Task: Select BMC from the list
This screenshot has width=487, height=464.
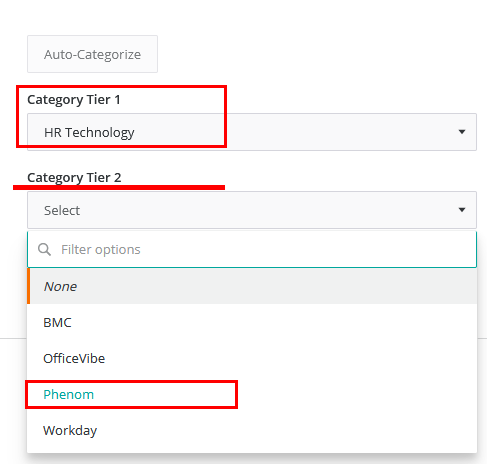Action: [x=252, y=322]
